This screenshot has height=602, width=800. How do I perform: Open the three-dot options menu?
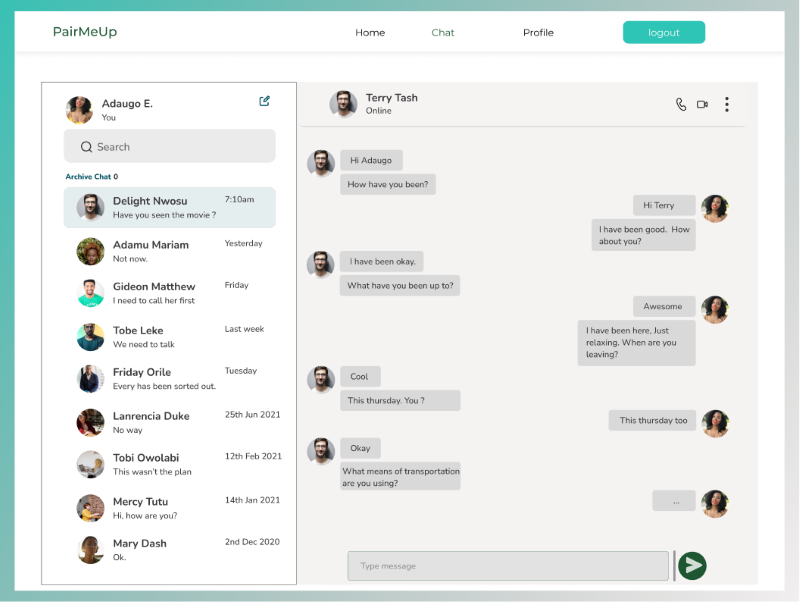coord(727,105)
